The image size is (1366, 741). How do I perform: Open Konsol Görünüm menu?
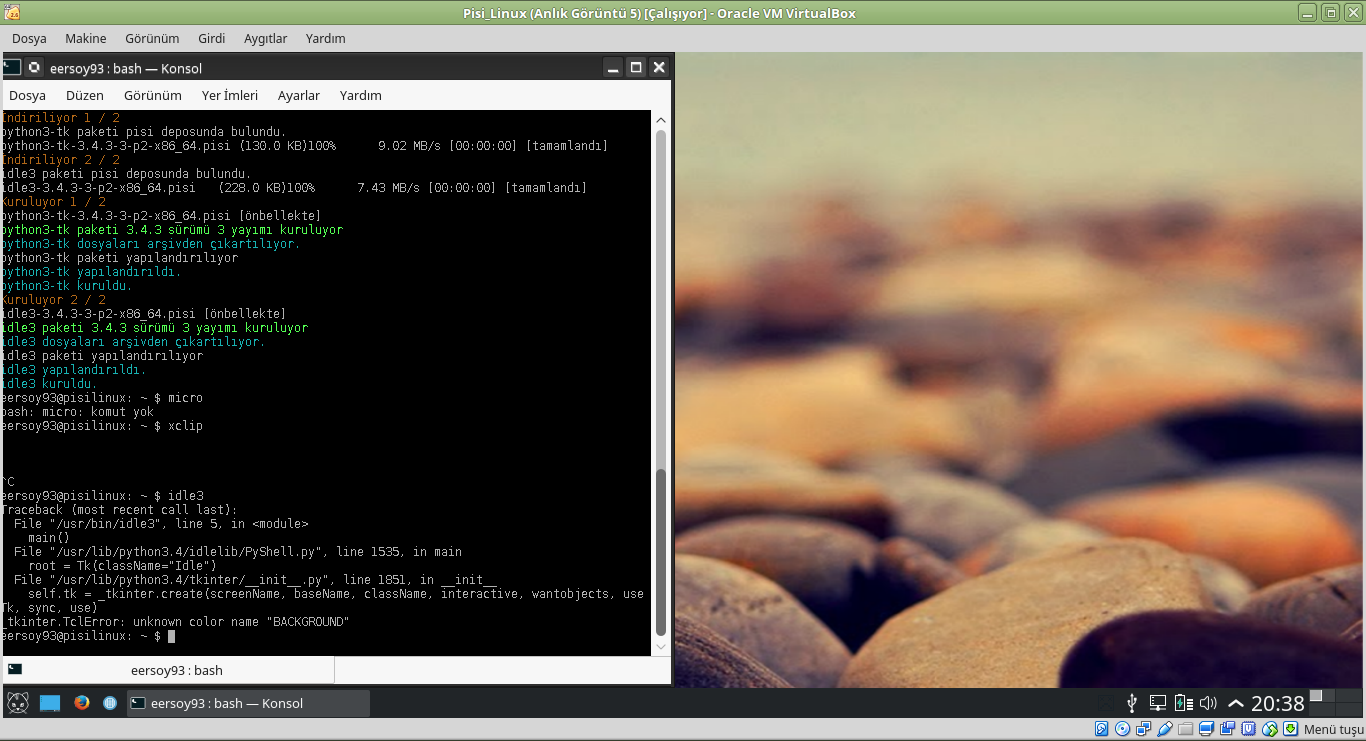(153, 95)
